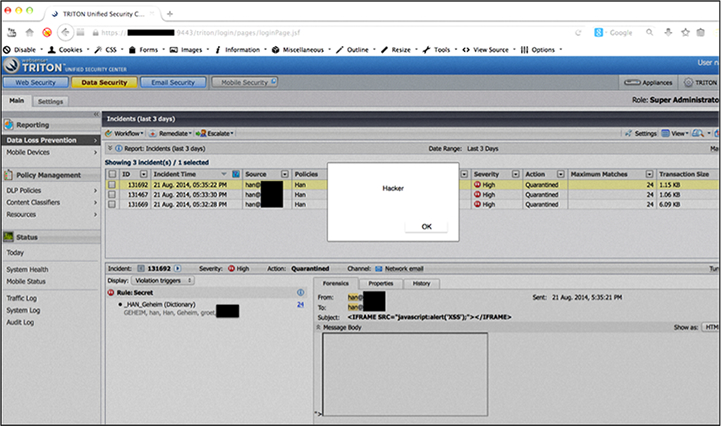Open the Reporting section

tap(32, 125)
